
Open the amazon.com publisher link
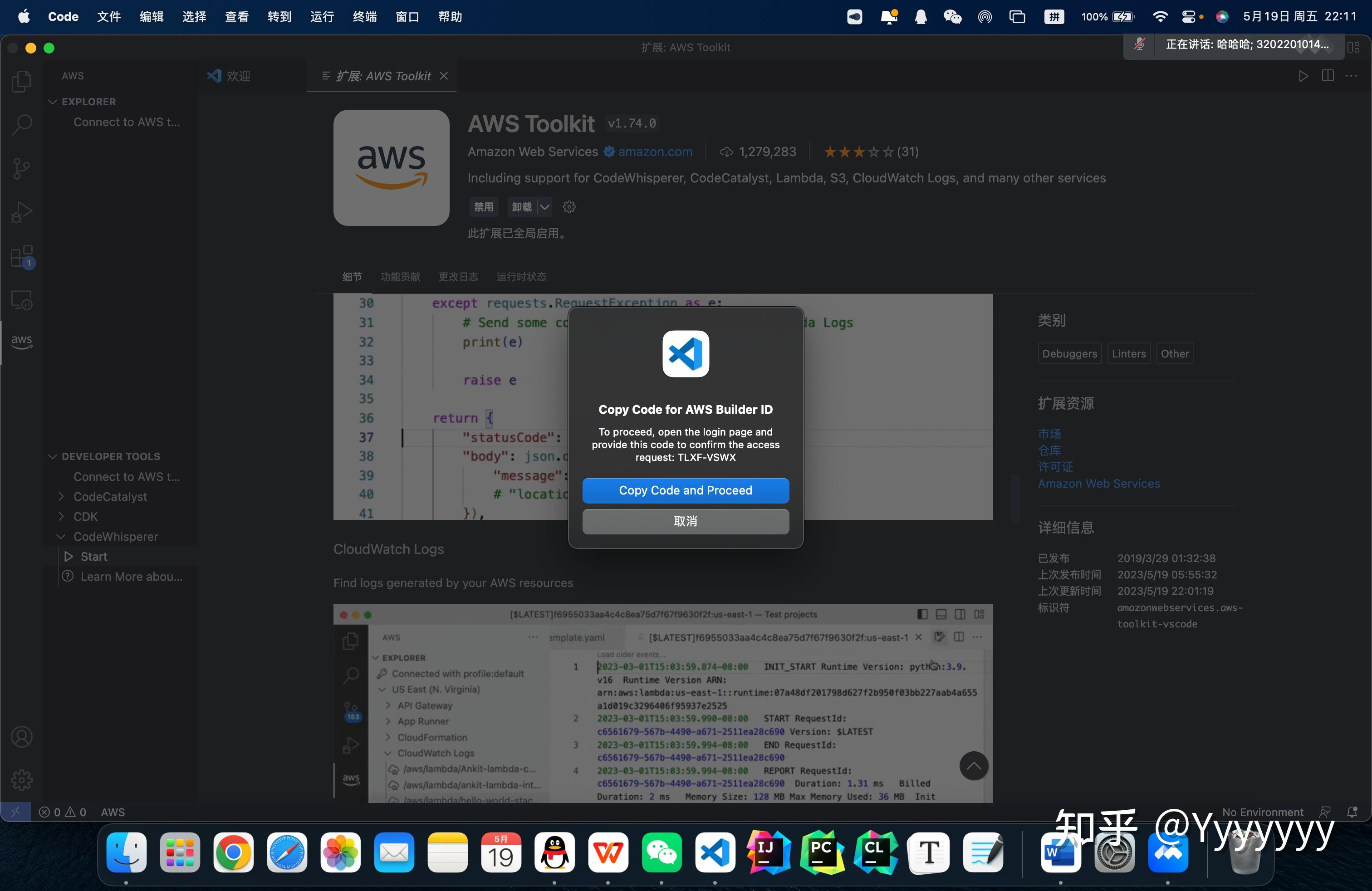pyautogui.click(x=655, y=152)
